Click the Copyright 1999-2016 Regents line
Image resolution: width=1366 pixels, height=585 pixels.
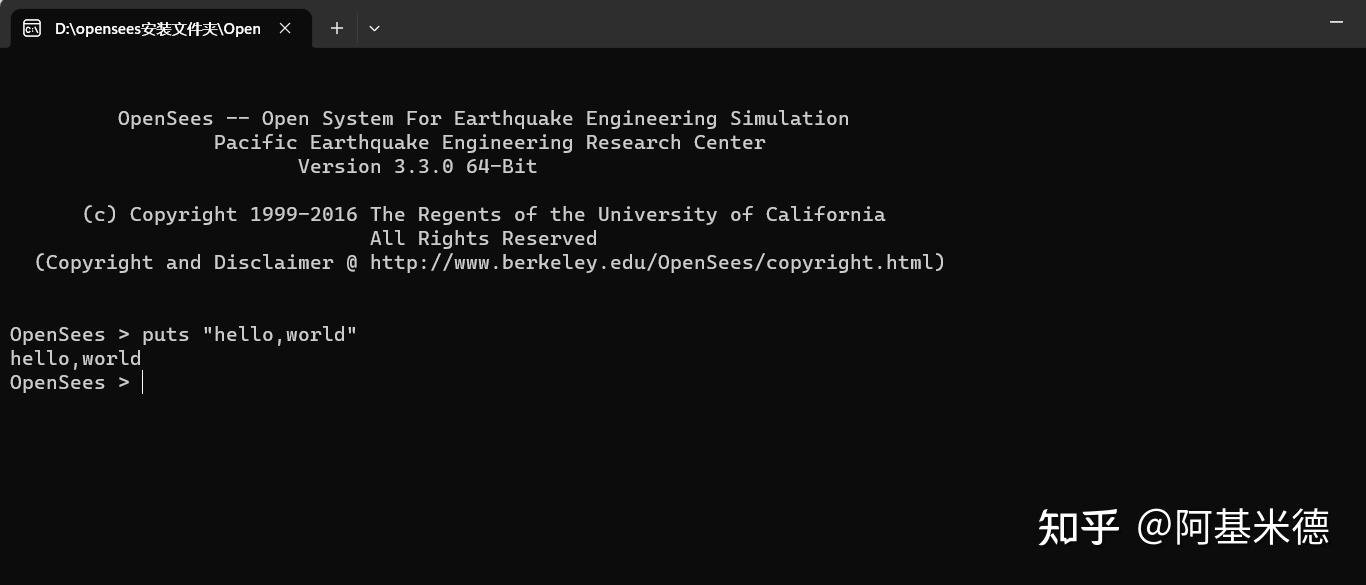tap(483, 215)
